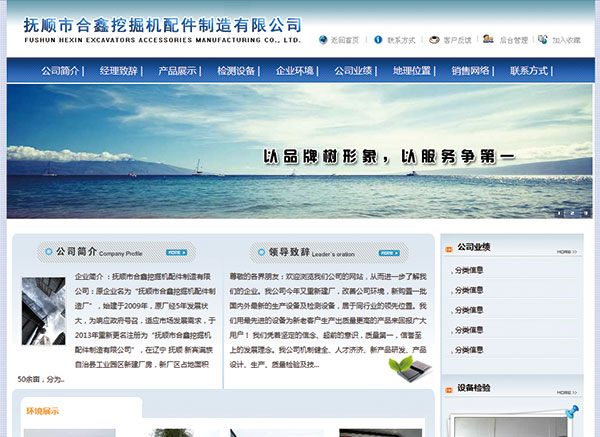The image size is (600, 437).
Task: Open the first 分类信息 link in sidebar
Action: pyautogui.click(x=469, y=270)
